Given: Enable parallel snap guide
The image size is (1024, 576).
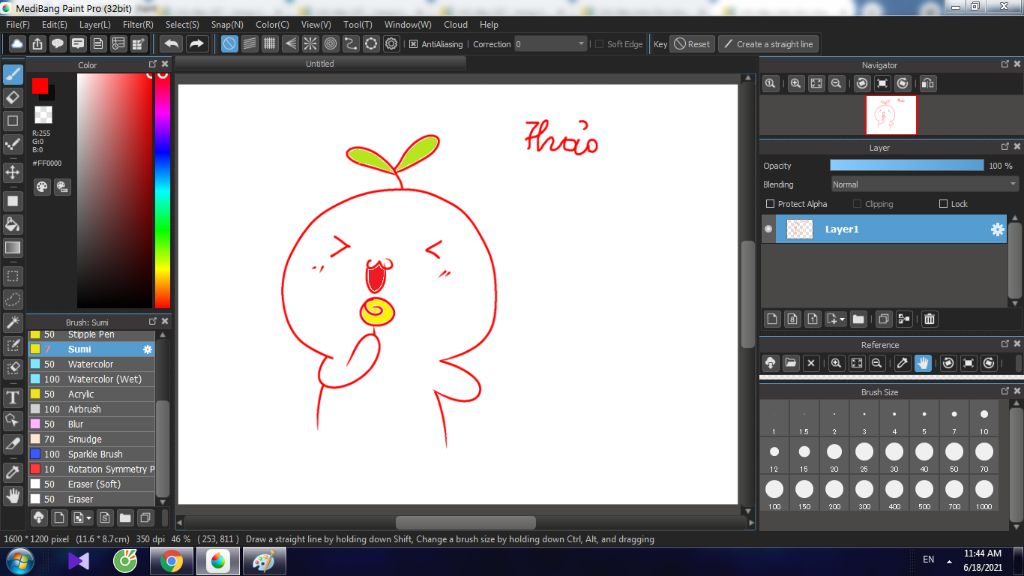Looking at the screenshot, I should click(249, 44).
